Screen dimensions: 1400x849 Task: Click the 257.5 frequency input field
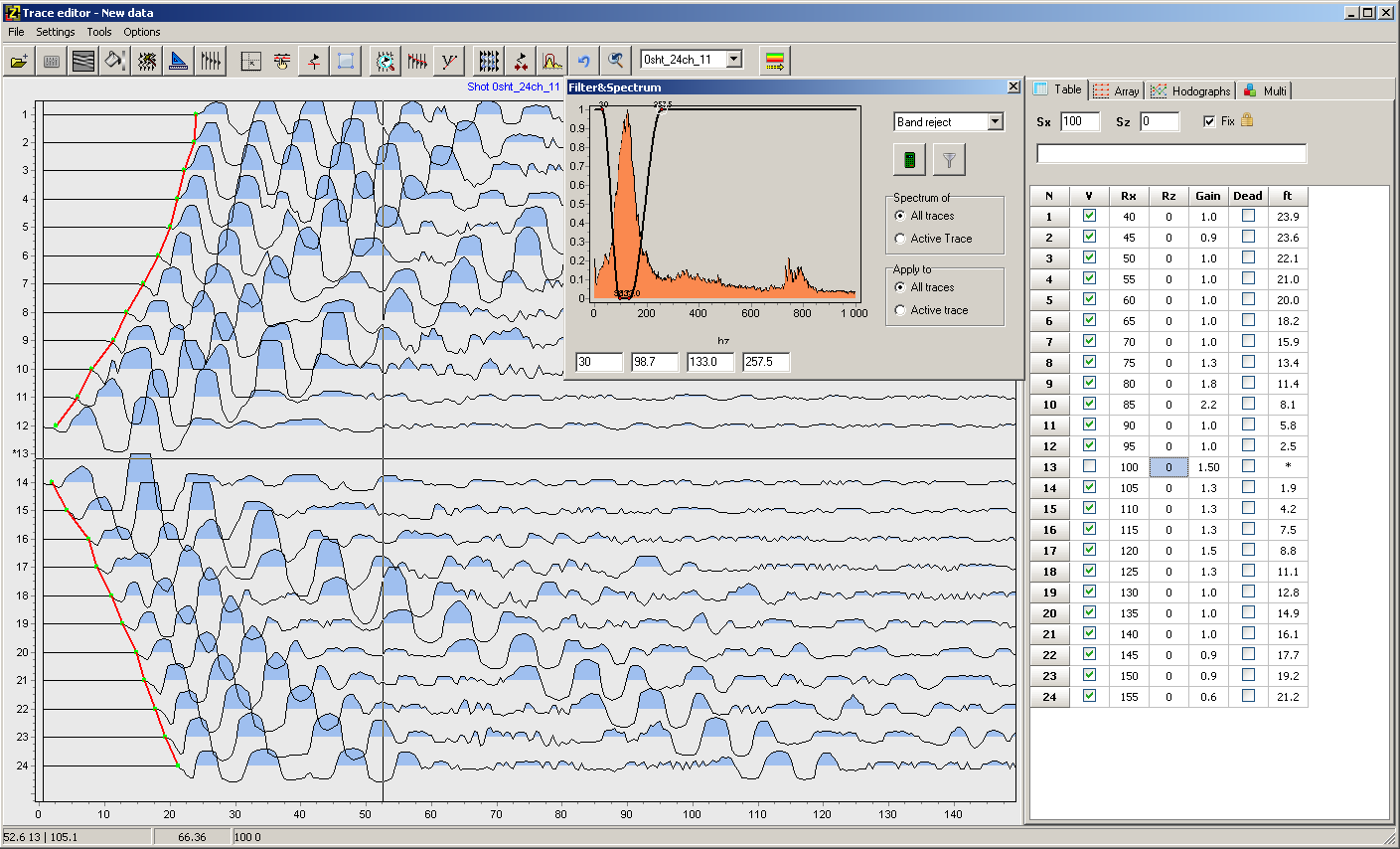coord(766,362)
